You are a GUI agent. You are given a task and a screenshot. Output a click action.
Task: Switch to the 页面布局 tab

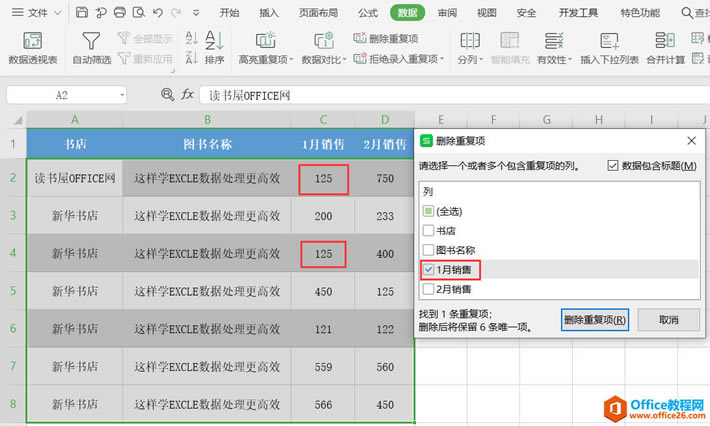click(x=318, y=13)
